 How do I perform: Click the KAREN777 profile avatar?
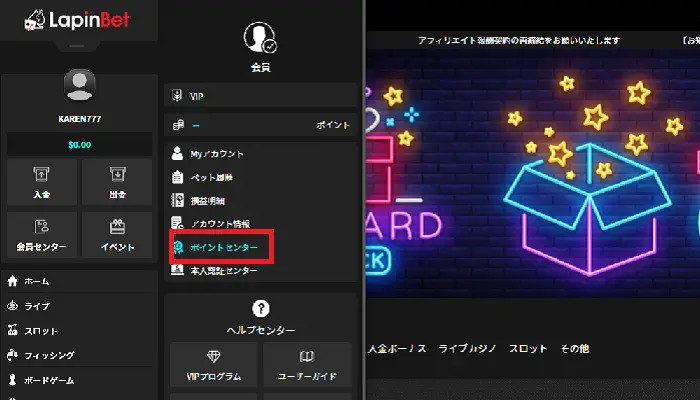pos(79,86)
